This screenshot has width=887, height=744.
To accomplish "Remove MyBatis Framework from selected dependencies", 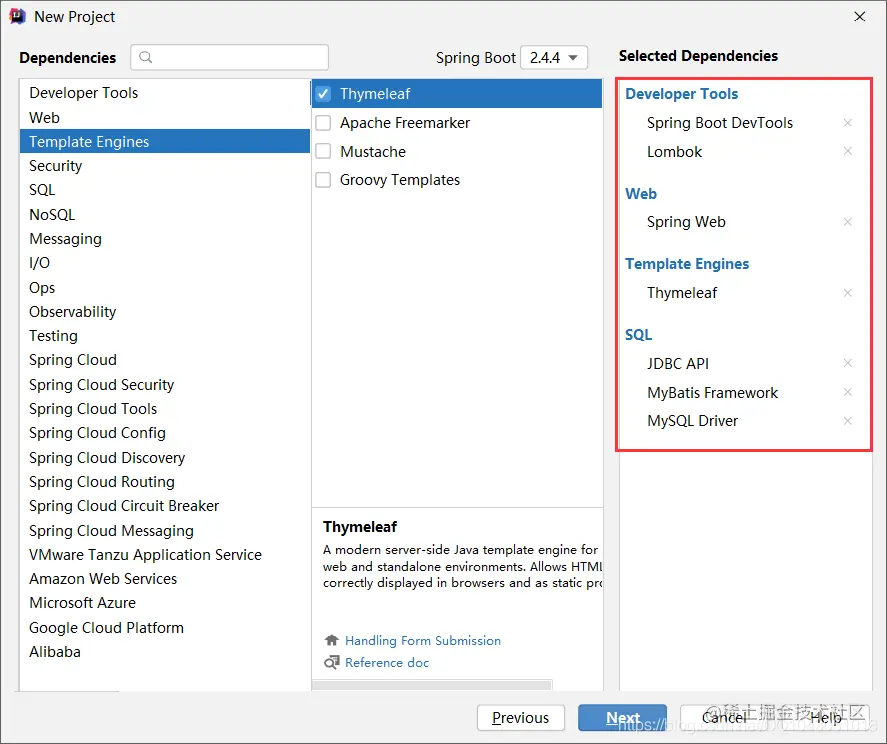I will (x=847, y=392).
